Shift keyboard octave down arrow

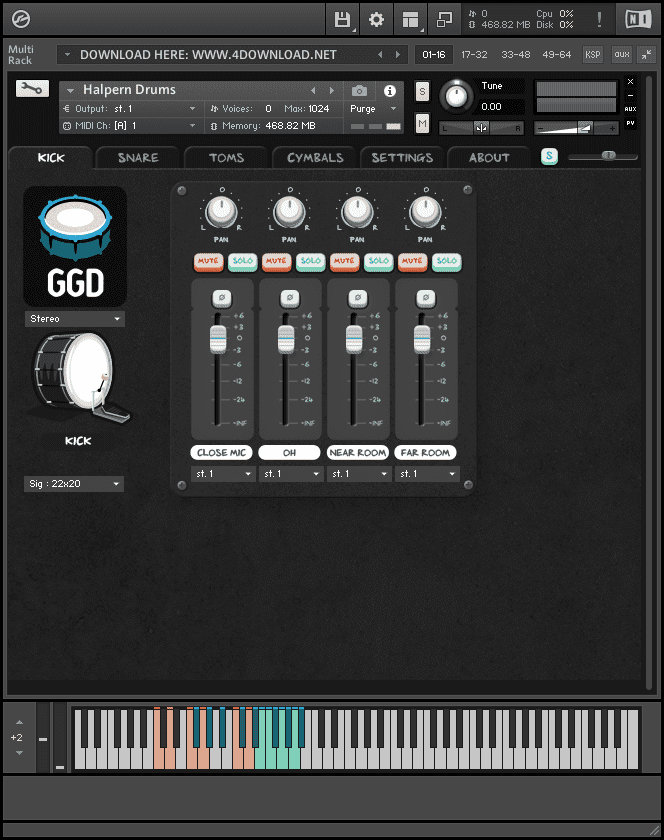pos(19,753)
